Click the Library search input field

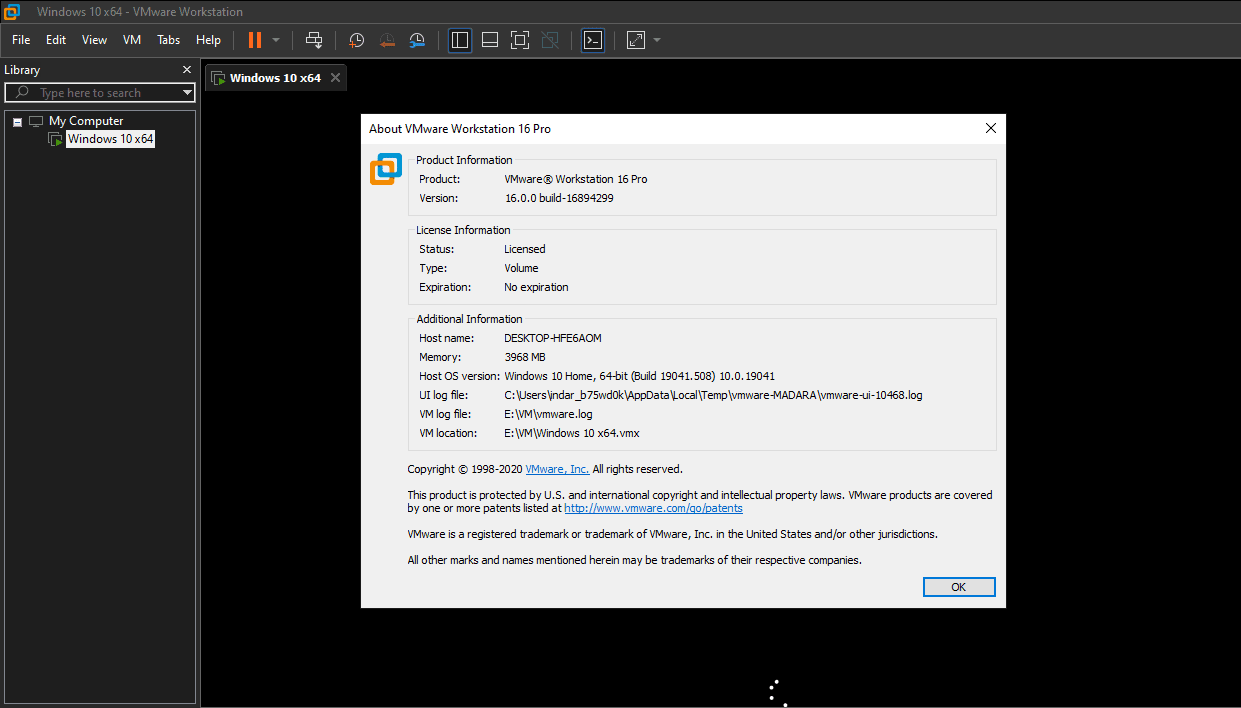coord(100,93)
